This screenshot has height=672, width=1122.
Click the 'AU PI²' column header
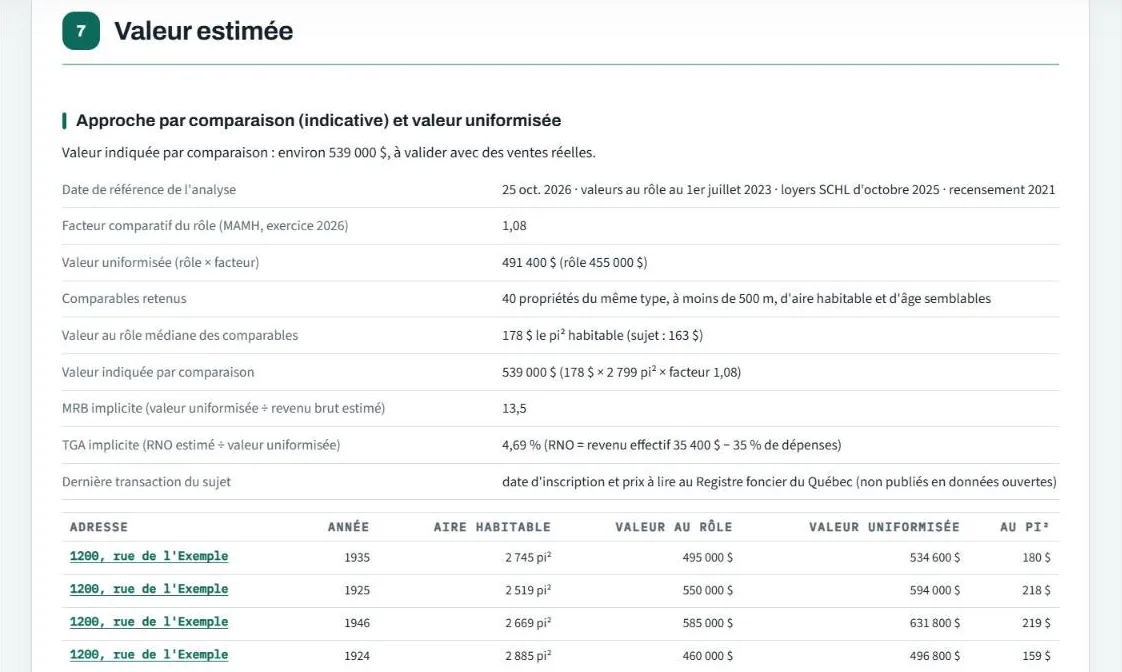tap(1025, 527)
